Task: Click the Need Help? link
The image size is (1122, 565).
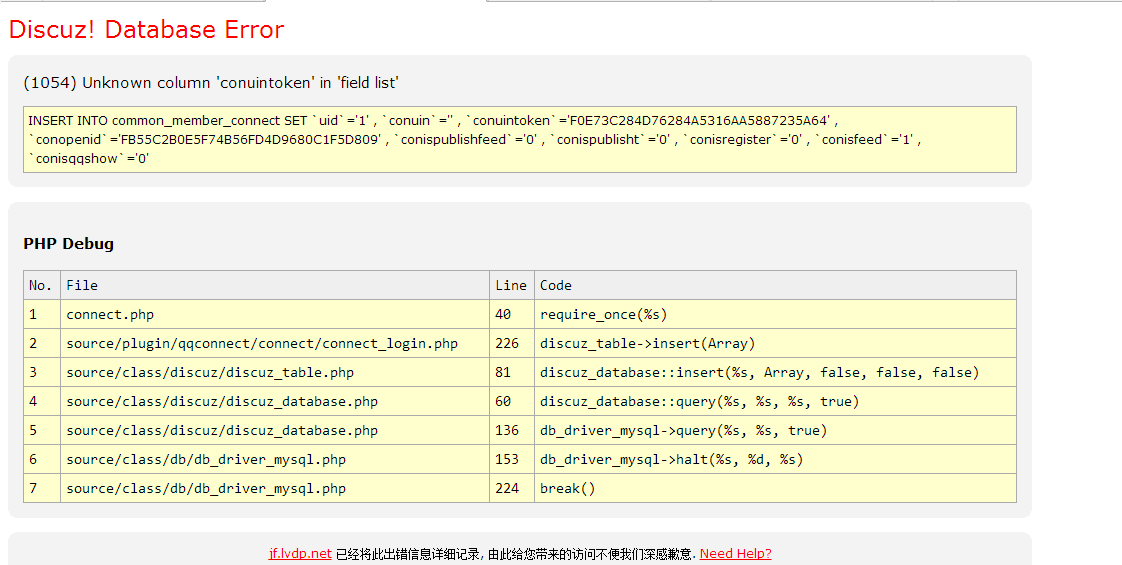Action: coord(735,554)
